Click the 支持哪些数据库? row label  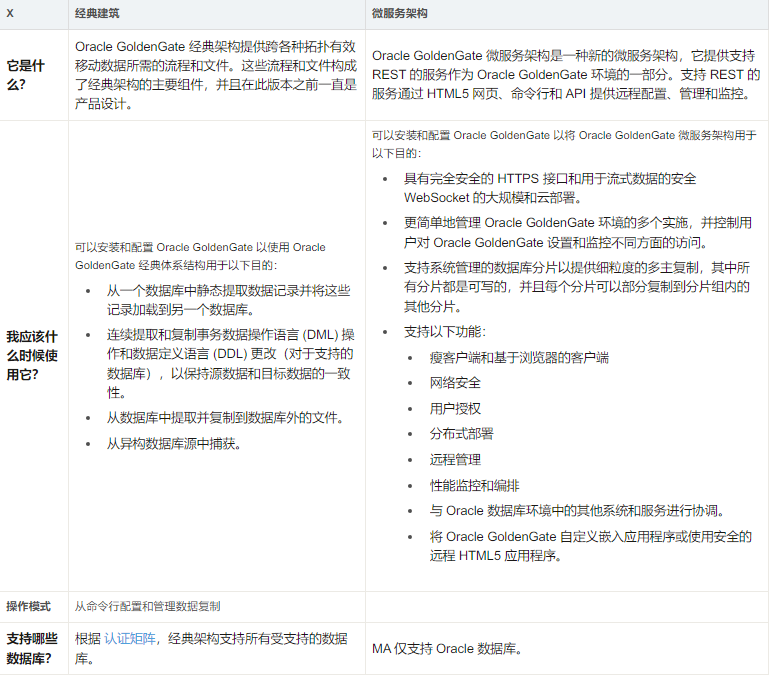32,648
